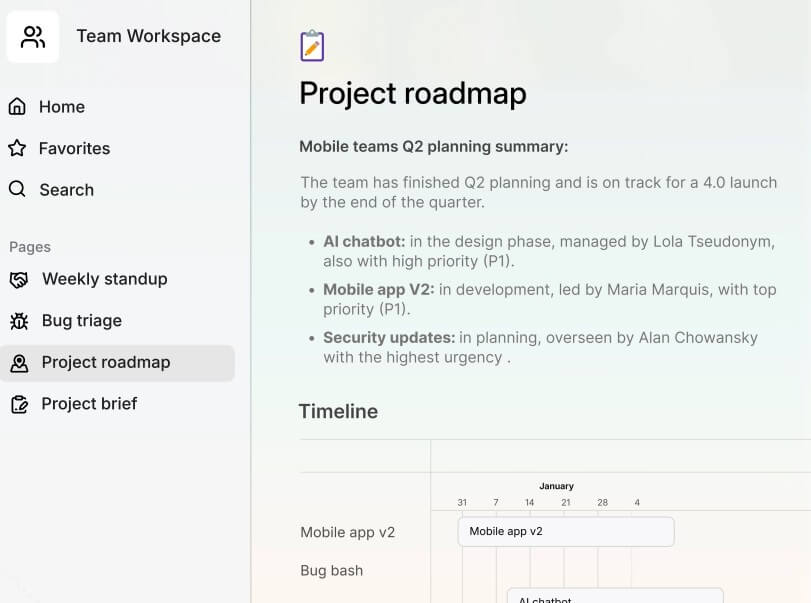The height and width of the screenshot is (603, 811).
Task: Click the Bug bash row label
Action: point(332,570)
